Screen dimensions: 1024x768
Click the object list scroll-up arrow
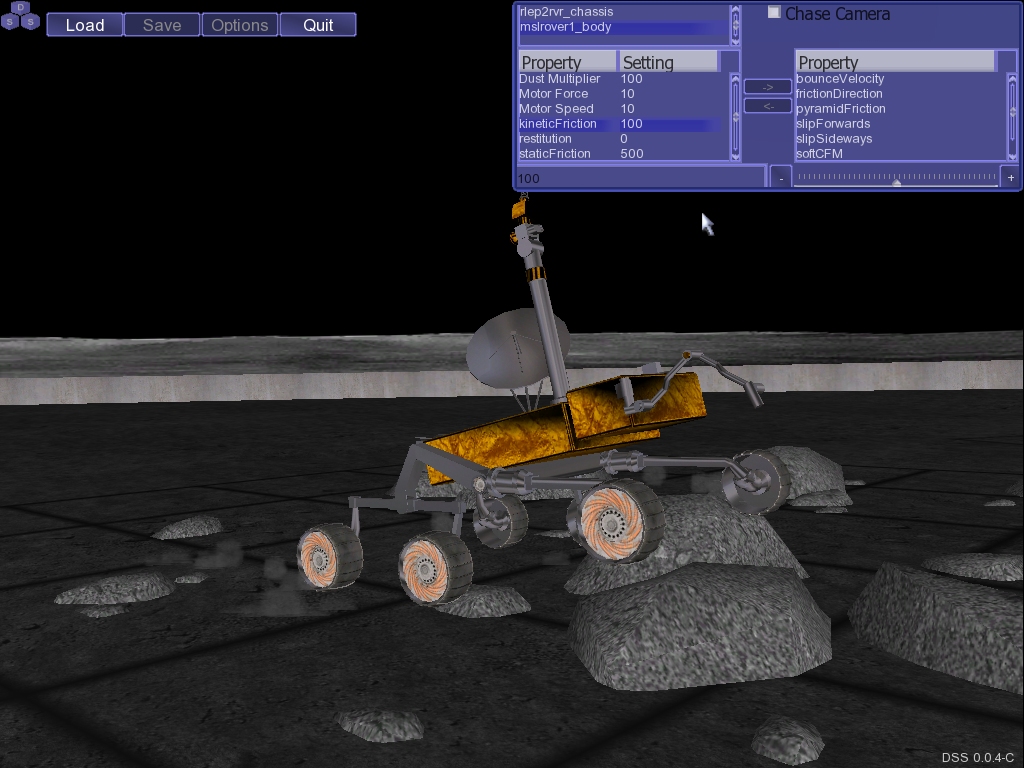click(735, 10)
